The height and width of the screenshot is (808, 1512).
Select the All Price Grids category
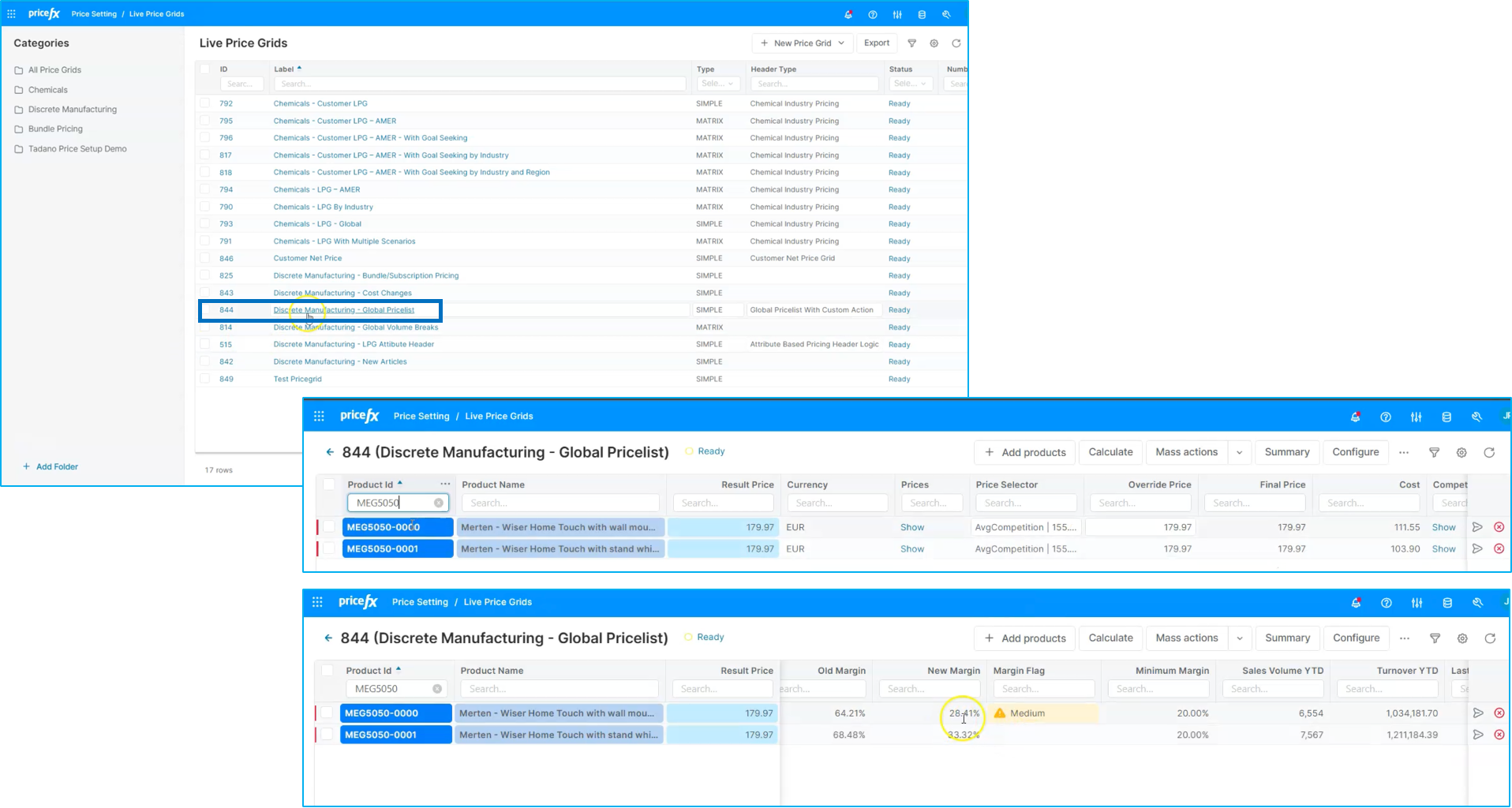54,70
